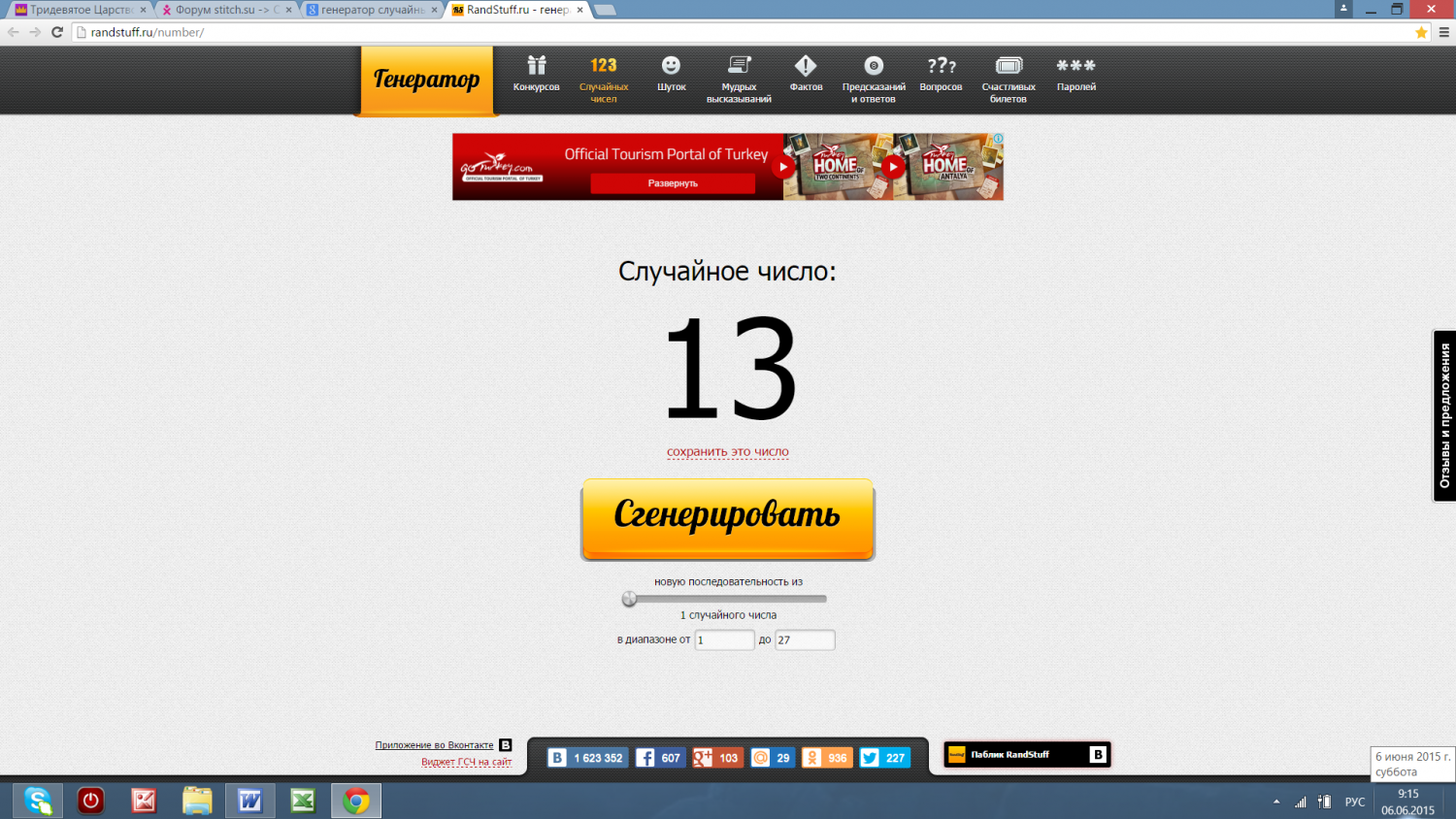Open Предсказаний и ответов ball icon
The width and height of the screenshot is (1456, 819).
874,66
